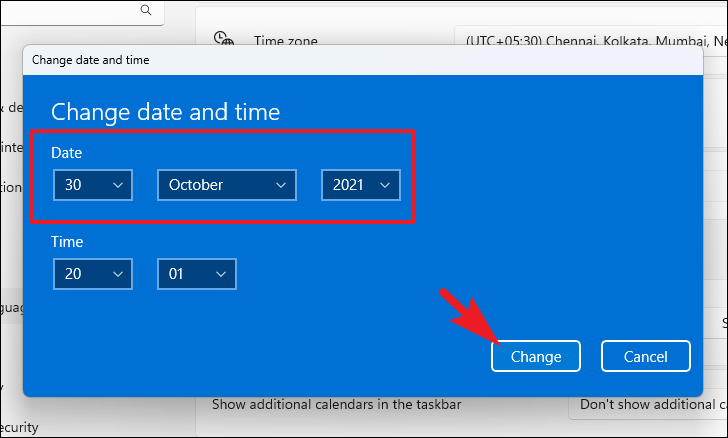728x438 pixels.
Task: Open the year dropdown showing 2021
Action: click(x=361, y=185)
